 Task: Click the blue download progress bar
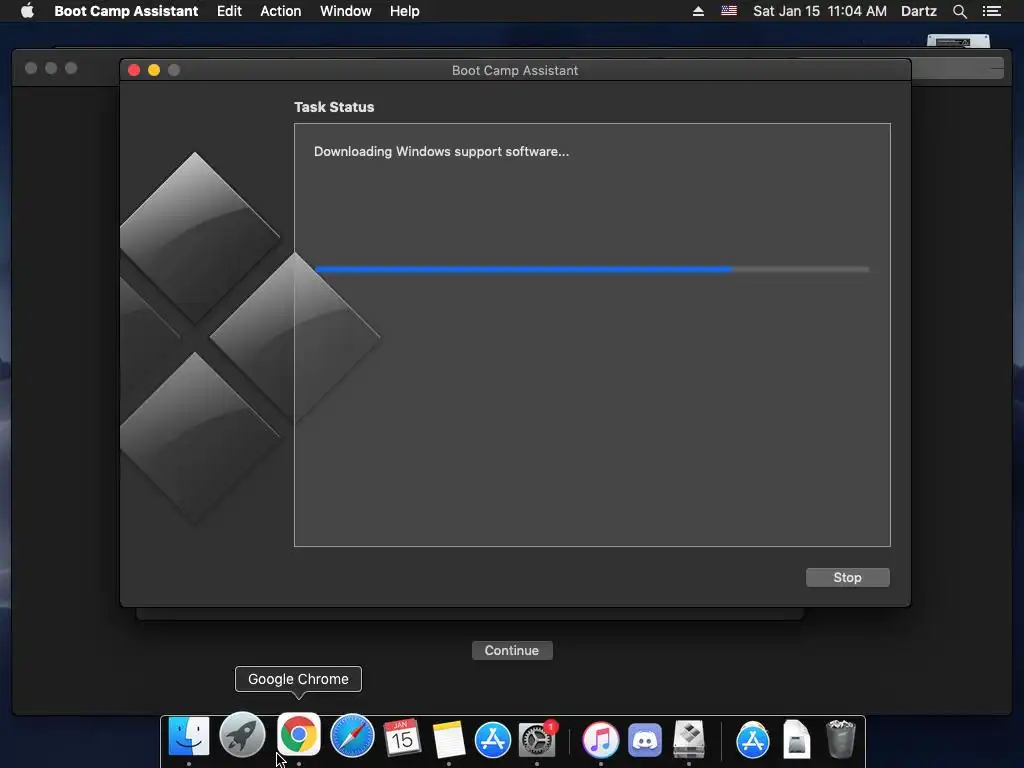pos(592,269)
